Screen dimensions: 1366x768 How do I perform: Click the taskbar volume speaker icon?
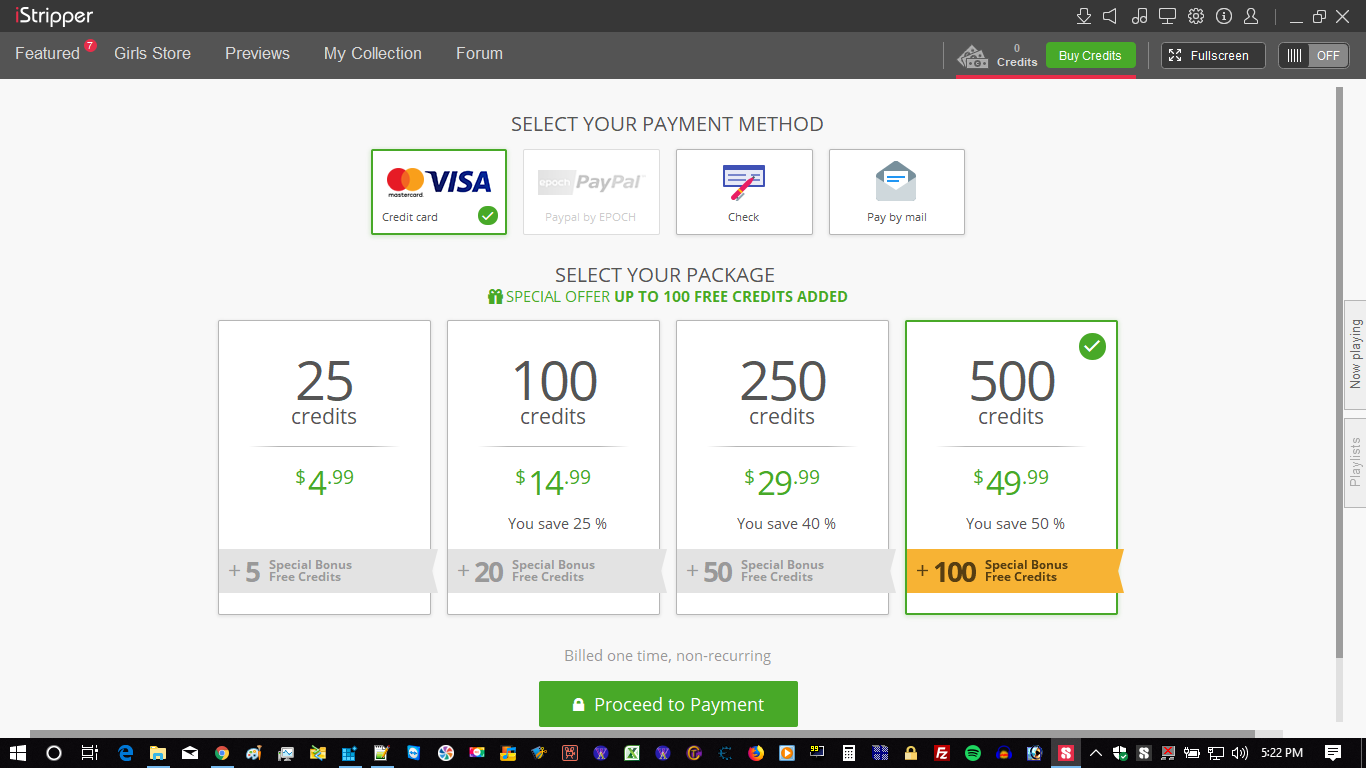[1240, 753]
